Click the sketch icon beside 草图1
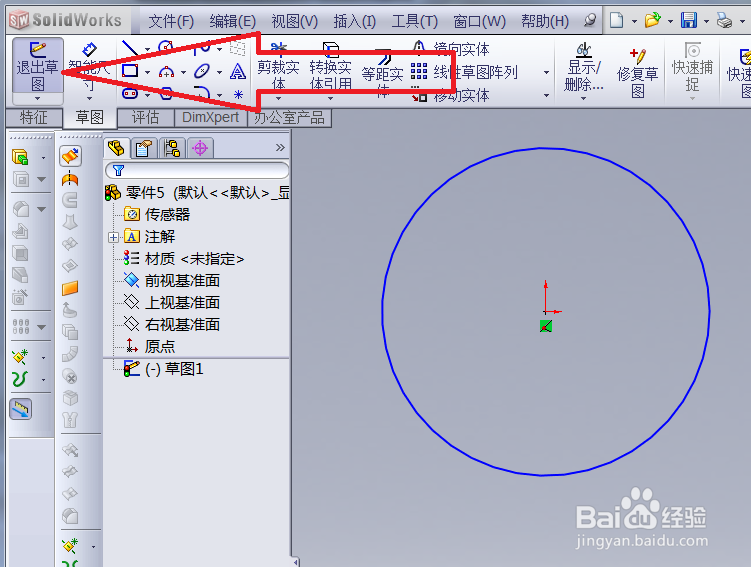The width and height of the screenshot is (751, 567). point(132,368)
